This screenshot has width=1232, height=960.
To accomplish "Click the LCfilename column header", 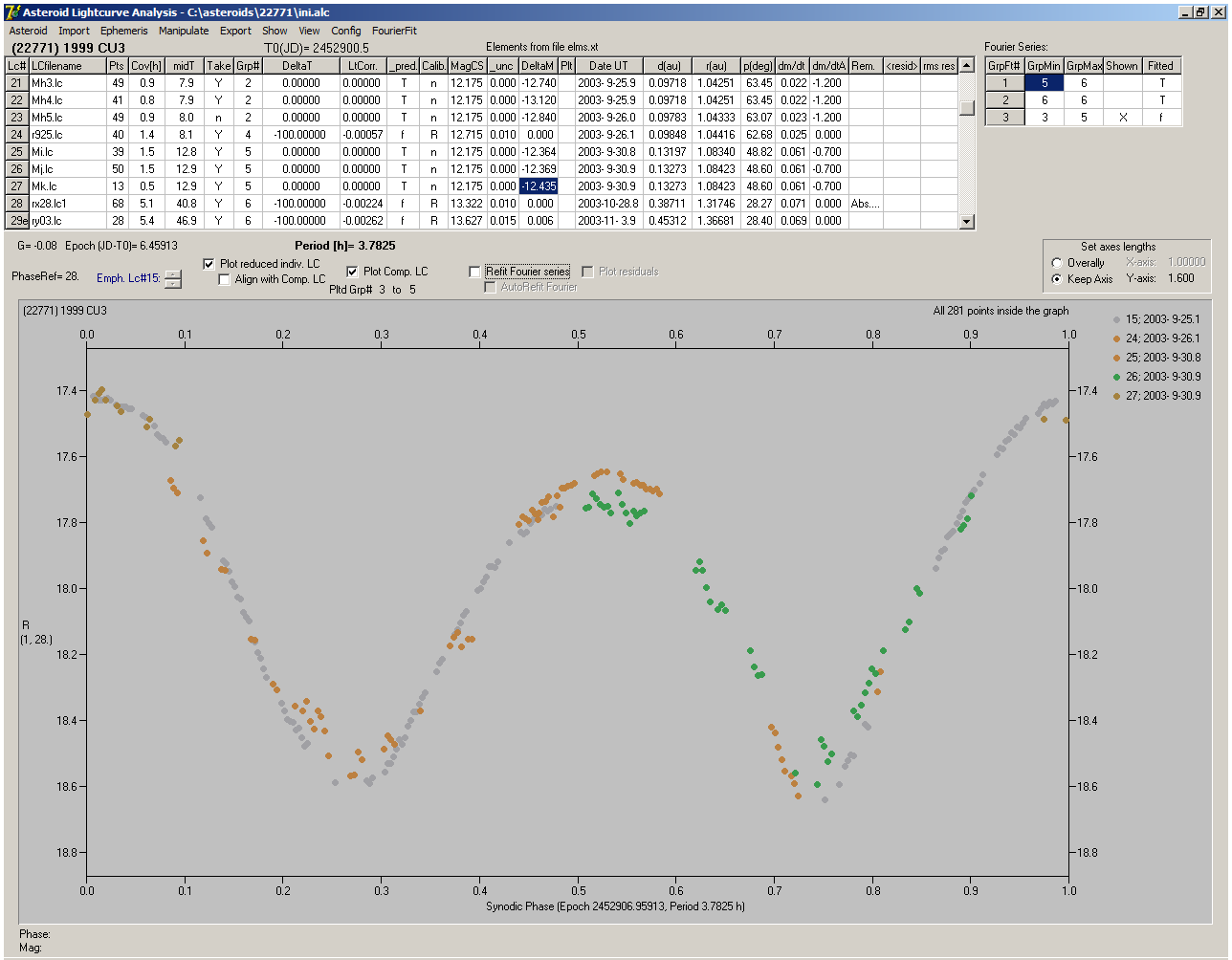I will [x=66, y=66].
